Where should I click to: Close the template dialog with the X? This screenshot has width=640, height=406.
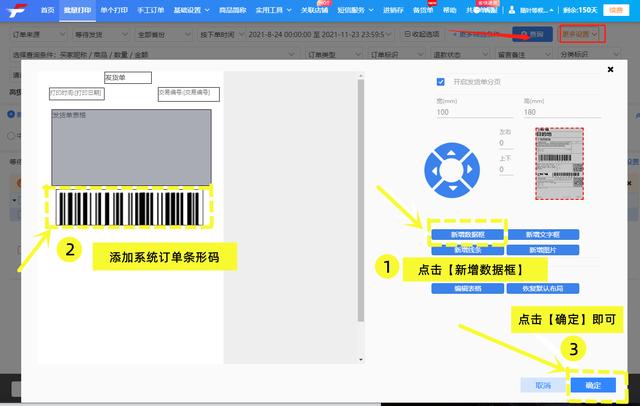click(x=610, y=69)
